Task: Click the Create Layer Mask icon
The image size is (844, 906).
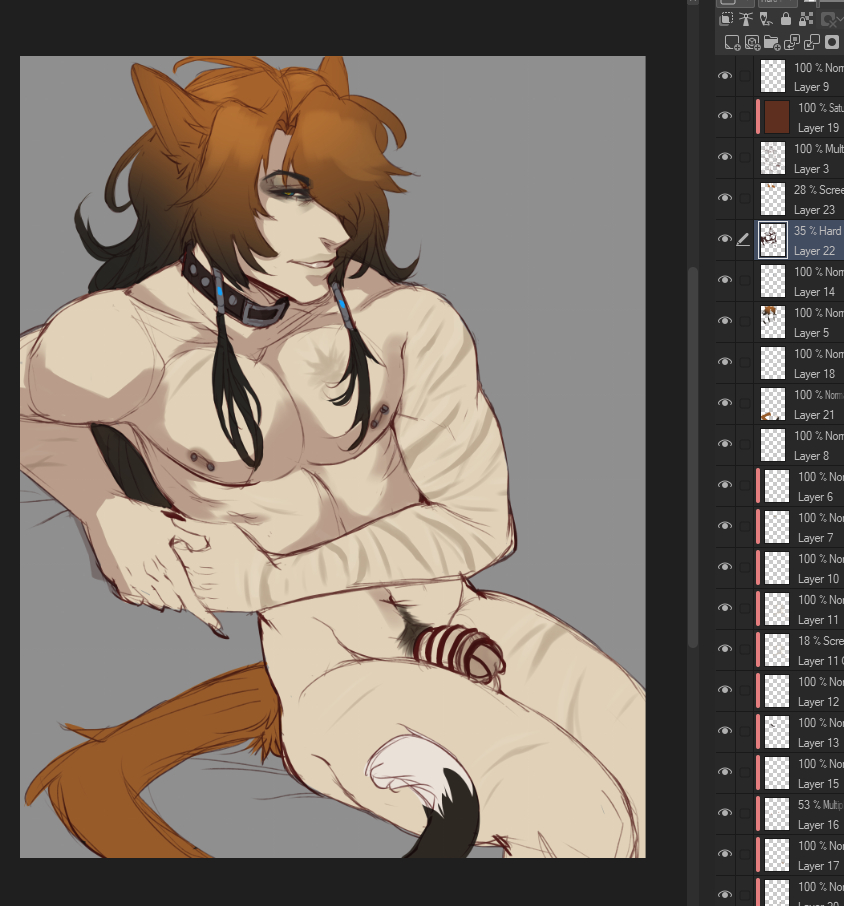Action: click(x=831, y=43)
